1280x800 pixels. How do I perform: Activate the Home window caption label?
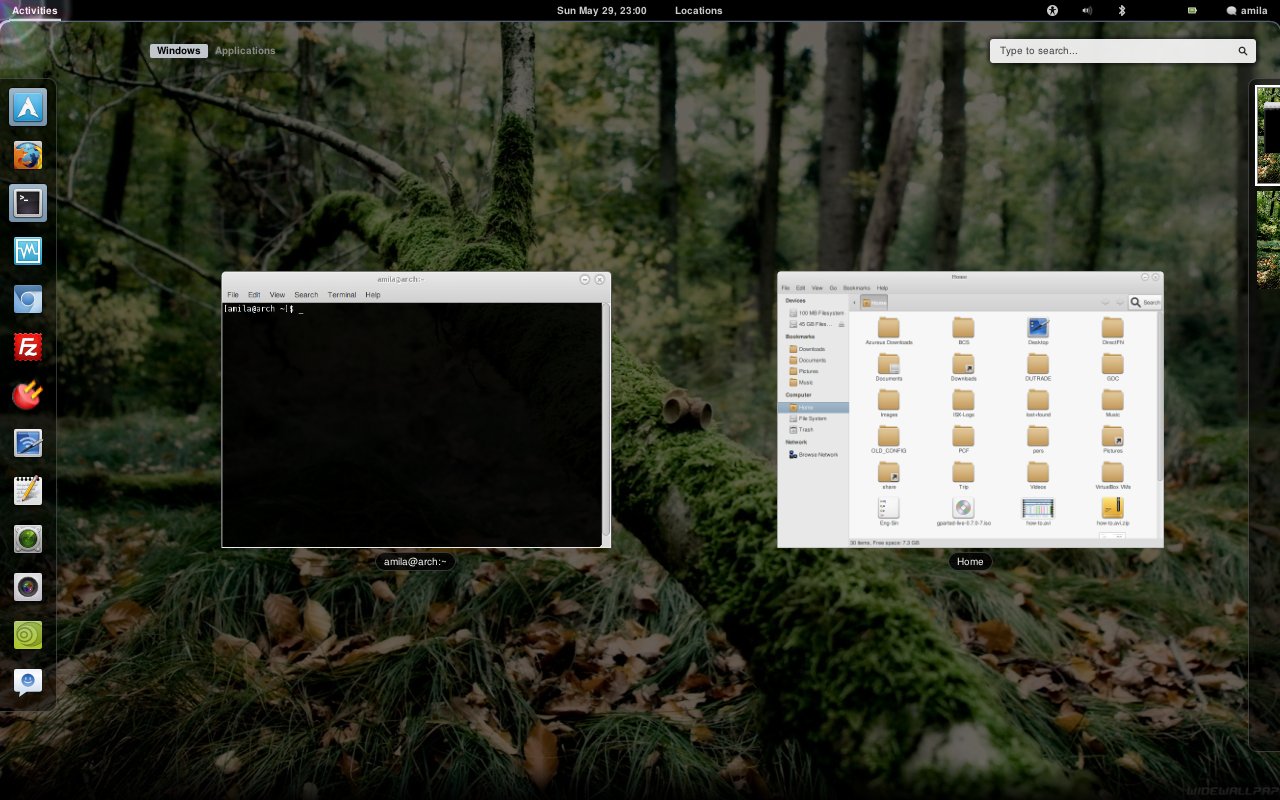[x=970, y=562]
